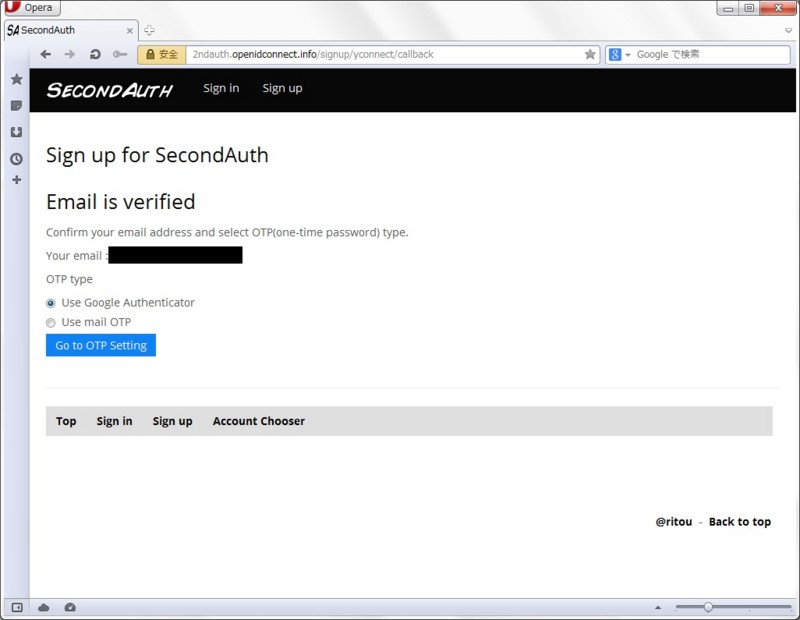The image size is (800, 620).
Task: Reload the page with the refresh icon
Action: 95,54
